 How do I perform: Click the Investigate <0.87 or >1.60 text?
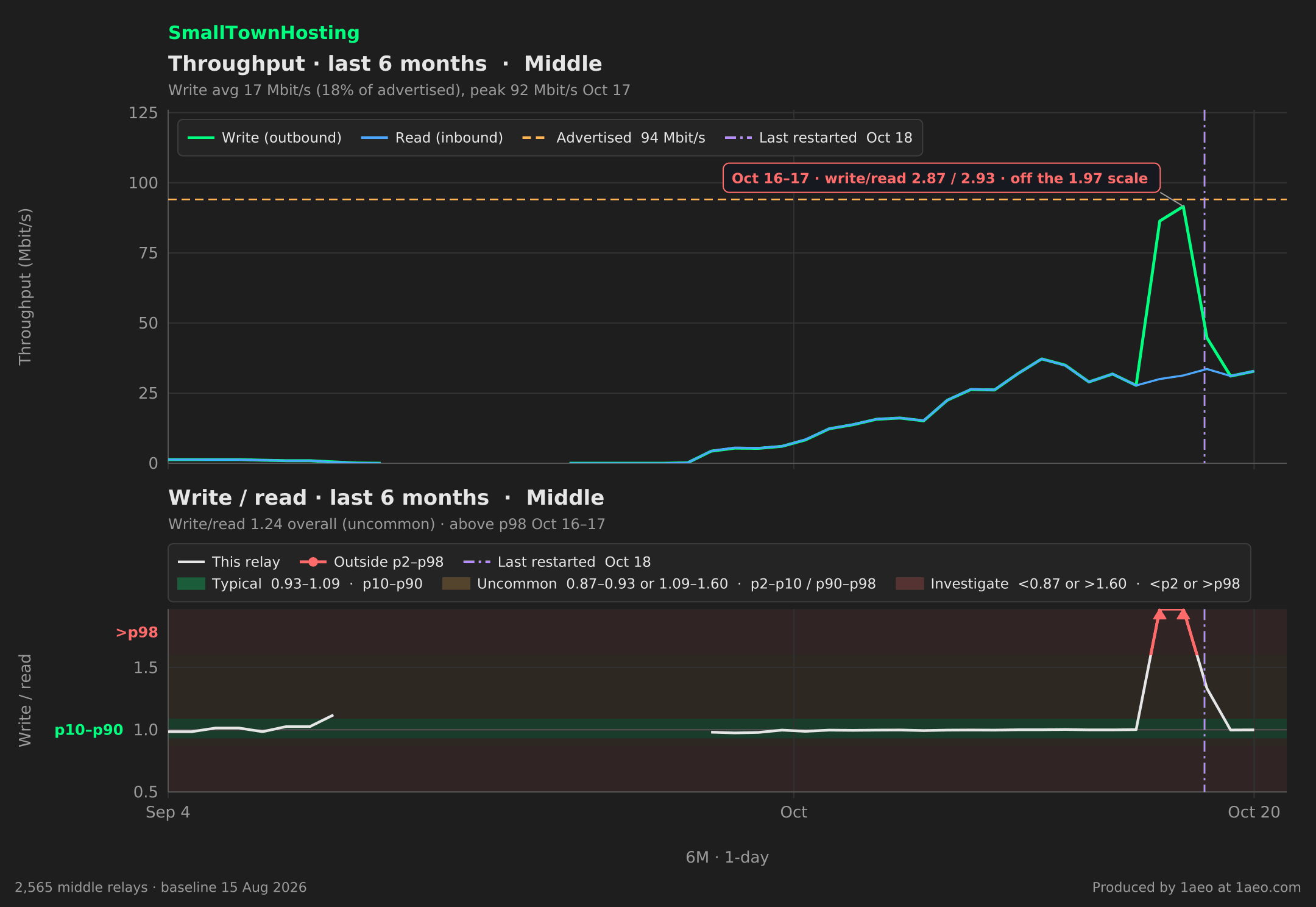1085,584
